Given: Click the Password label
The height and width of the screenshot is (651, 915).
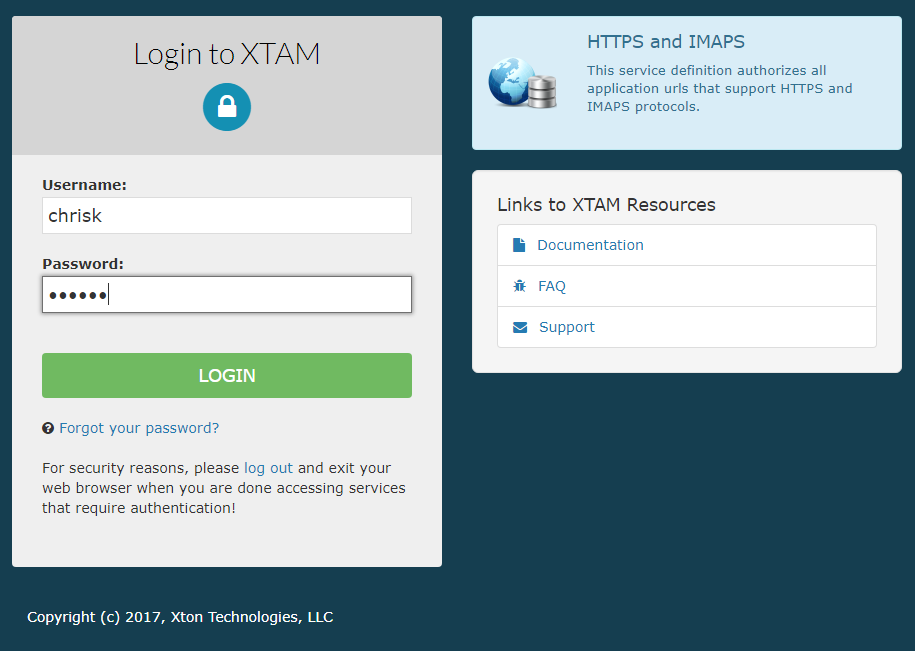Looking at the screenshot, I should tap(83, 264).
